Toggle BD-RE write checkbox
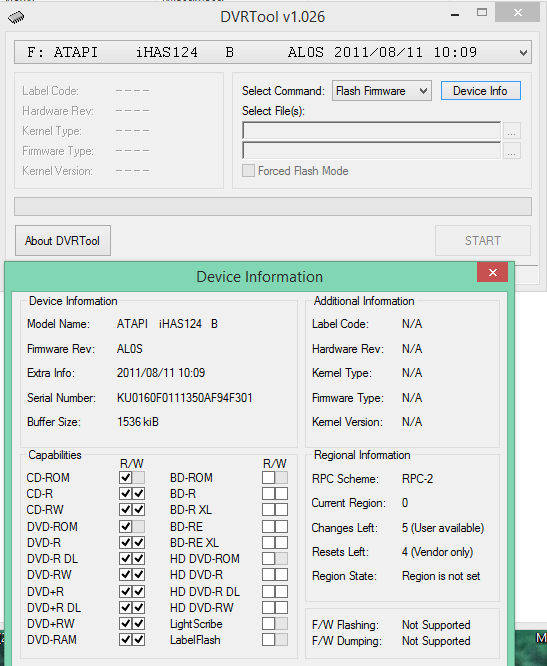This screenshot has width=547, height=666. tap(282, 527)
